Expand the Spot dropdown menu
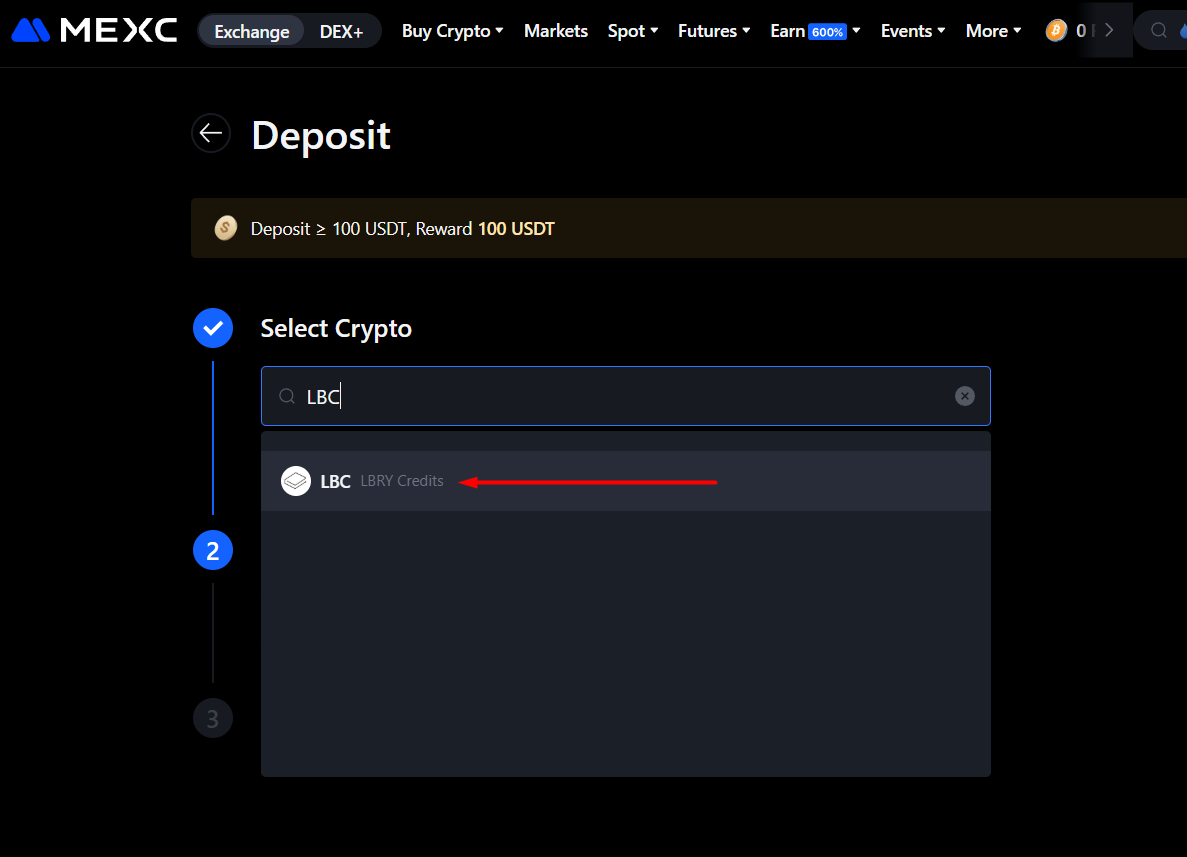This screenshot has width=1187, height=857. click(x=633, y=31)
